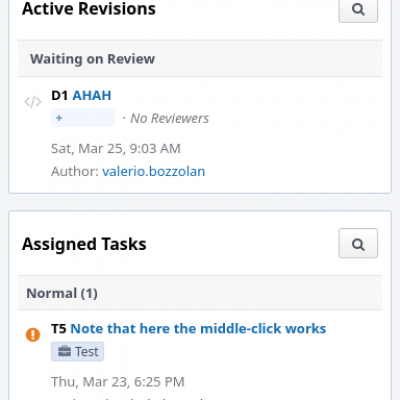Click the D1 revision identifier

[59, 96]
